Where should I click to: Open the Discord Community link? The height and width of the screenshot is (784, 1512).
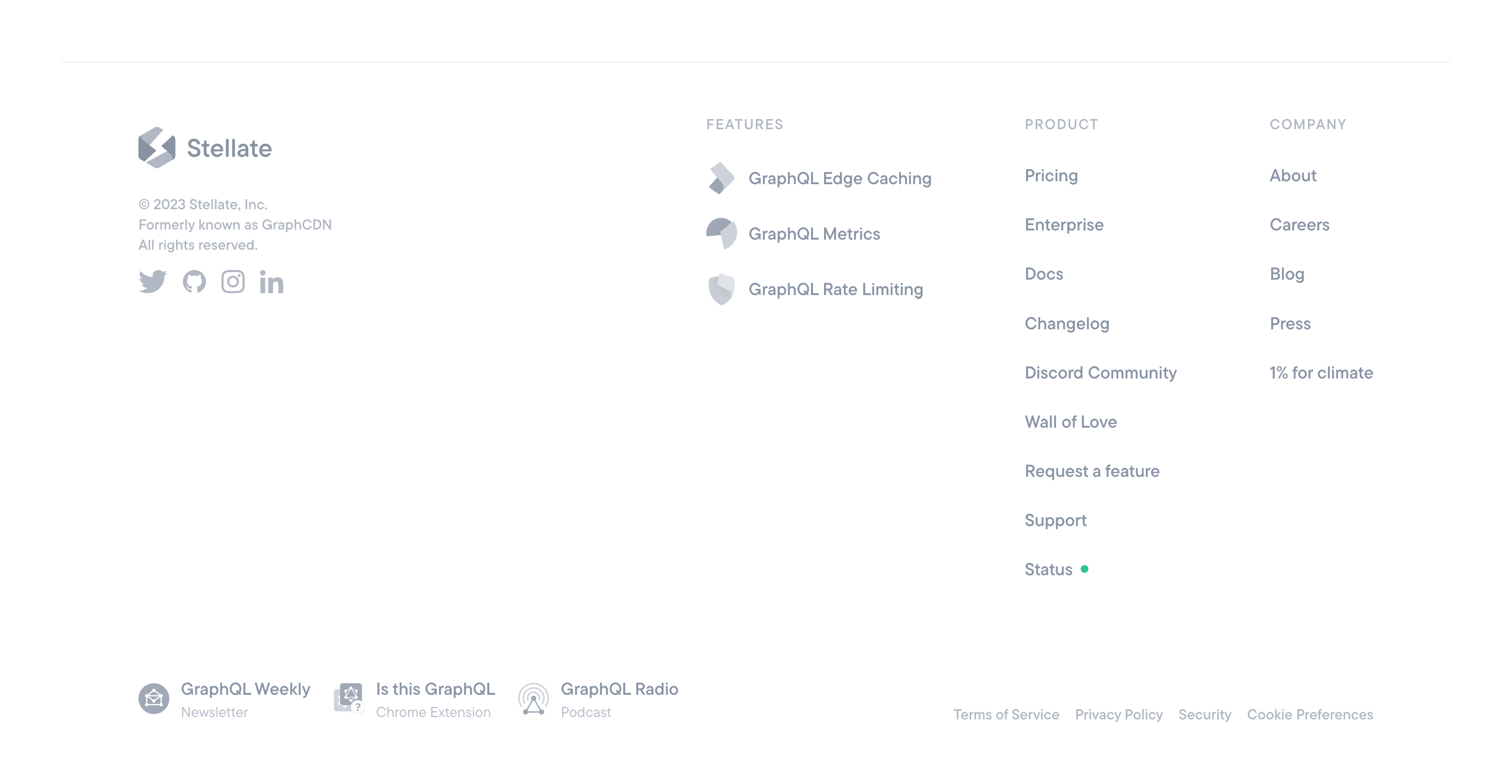coord(1100,373)
